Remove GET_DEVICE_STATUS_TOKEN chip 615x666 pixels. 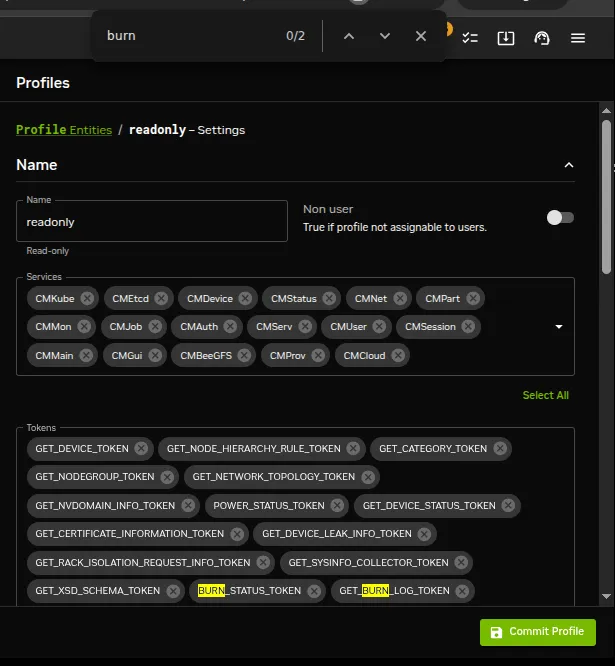pyautogui.click(x=508, y=505)
